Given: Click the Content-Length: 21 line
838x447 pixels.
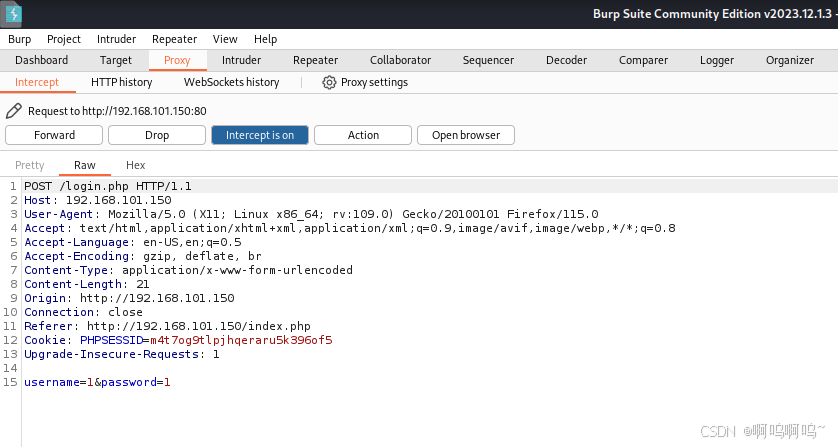Looking at the screenshot, I should pyautogui.click(x=87, y=284).
